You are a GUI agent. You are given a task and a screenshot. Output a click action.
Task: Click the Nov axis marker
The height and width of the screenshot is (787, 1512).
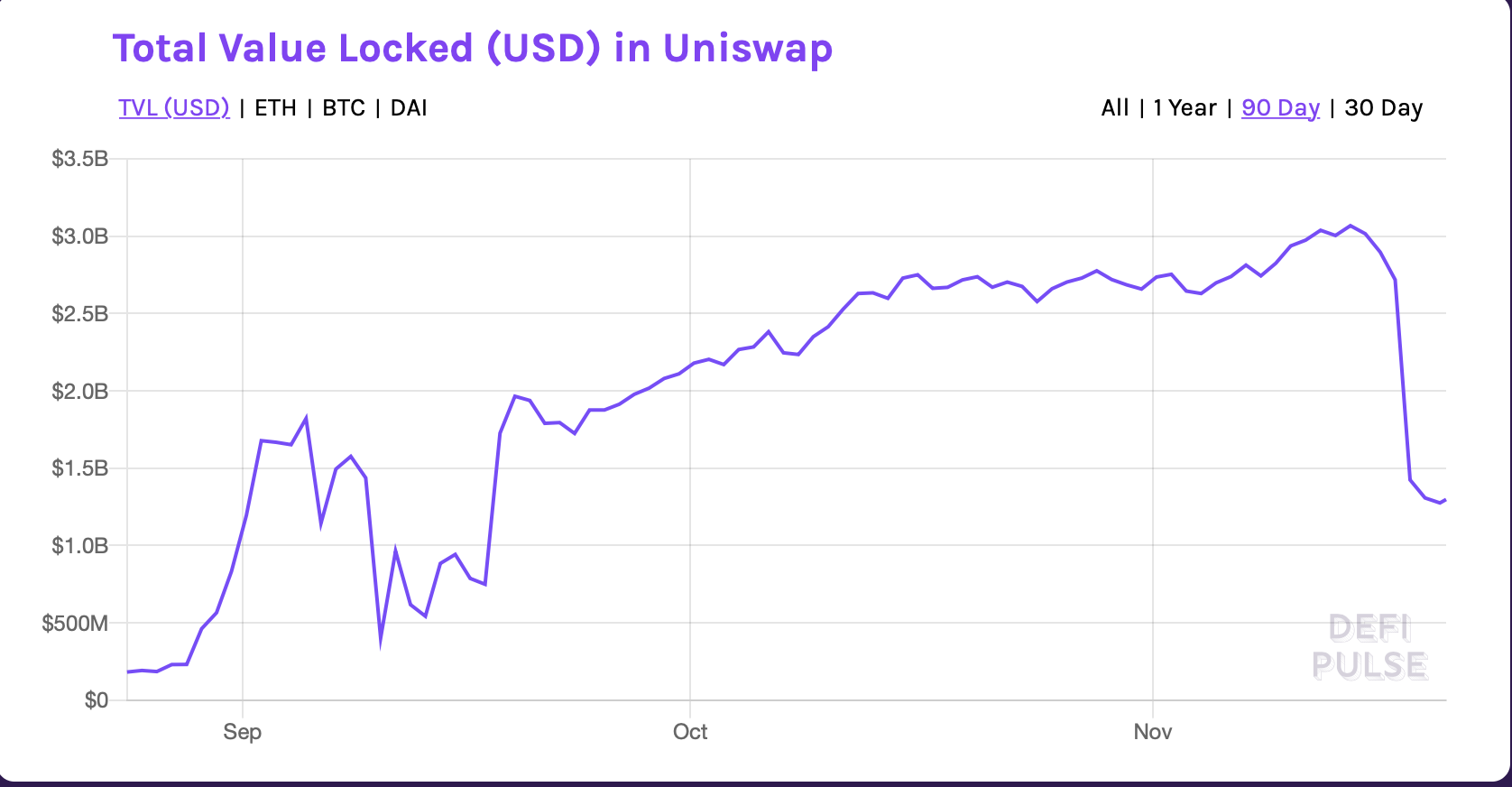(x=1153, y=732)
